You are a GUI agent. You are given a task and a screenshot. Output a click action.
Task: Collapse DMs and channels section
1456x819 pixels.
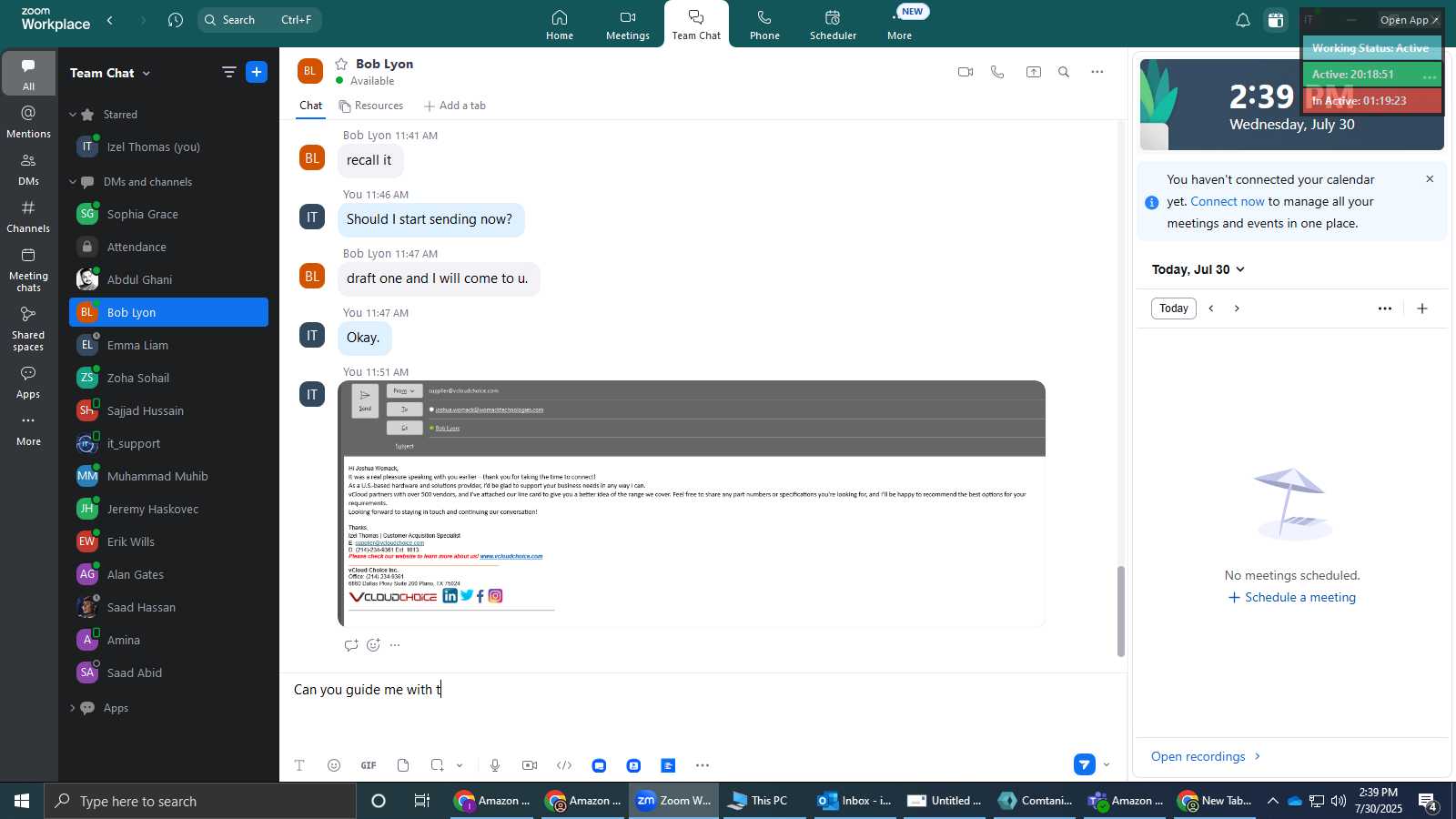point(73,182)
